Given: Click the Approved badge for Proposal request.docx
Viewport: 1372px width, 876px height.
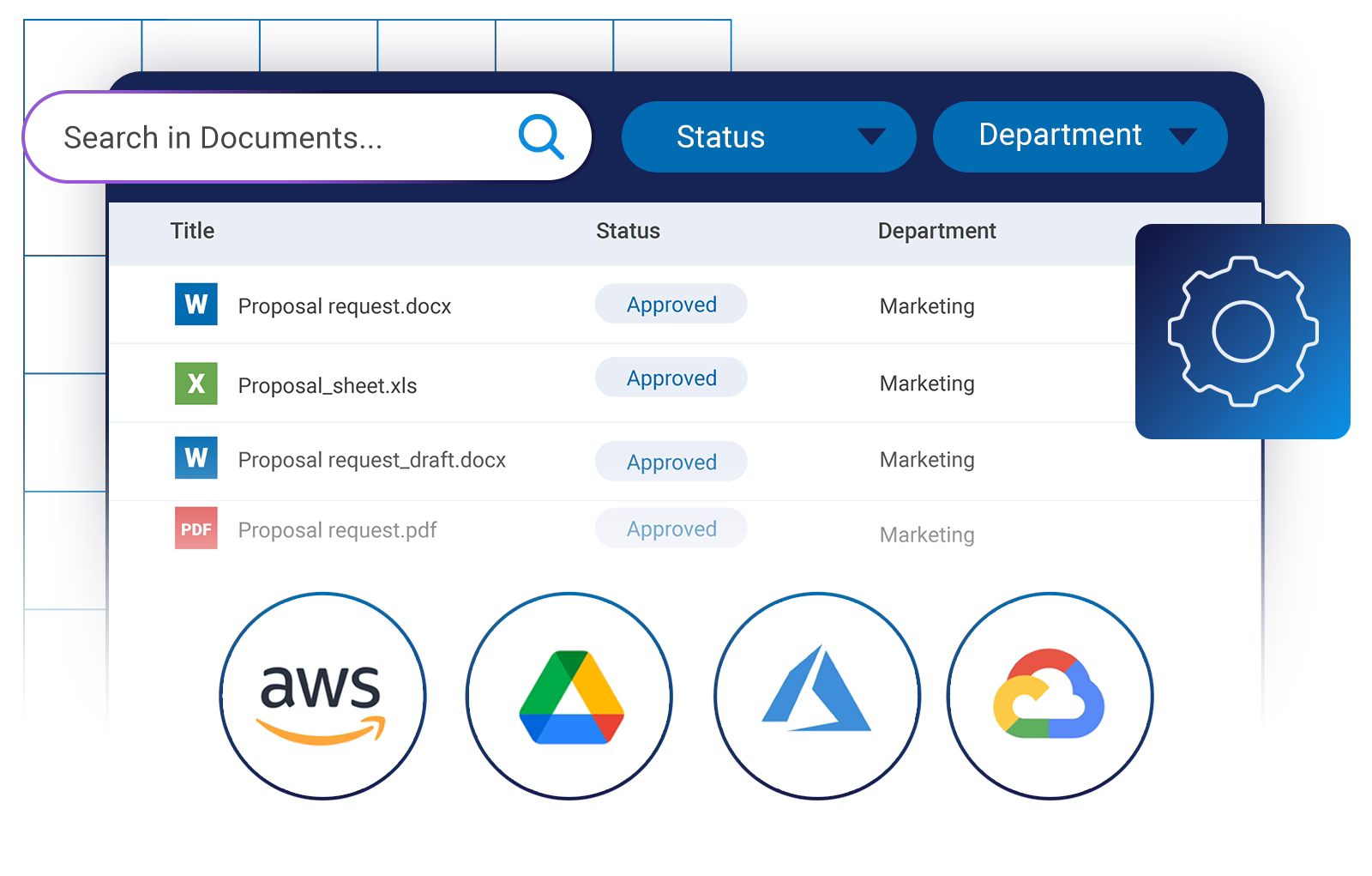Looking at the screenshot, I should click(671, 304).
